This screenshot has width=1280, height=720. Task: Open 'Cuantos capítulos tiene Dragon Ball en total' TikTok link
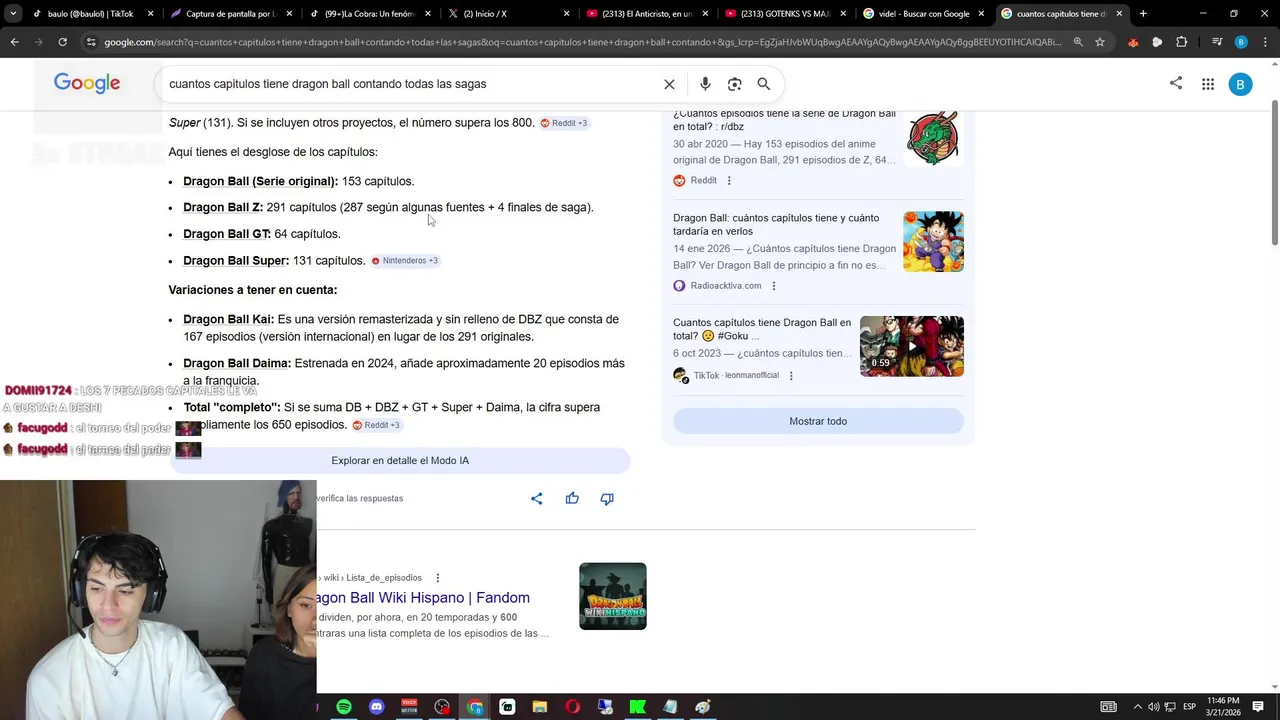(762, 329)
